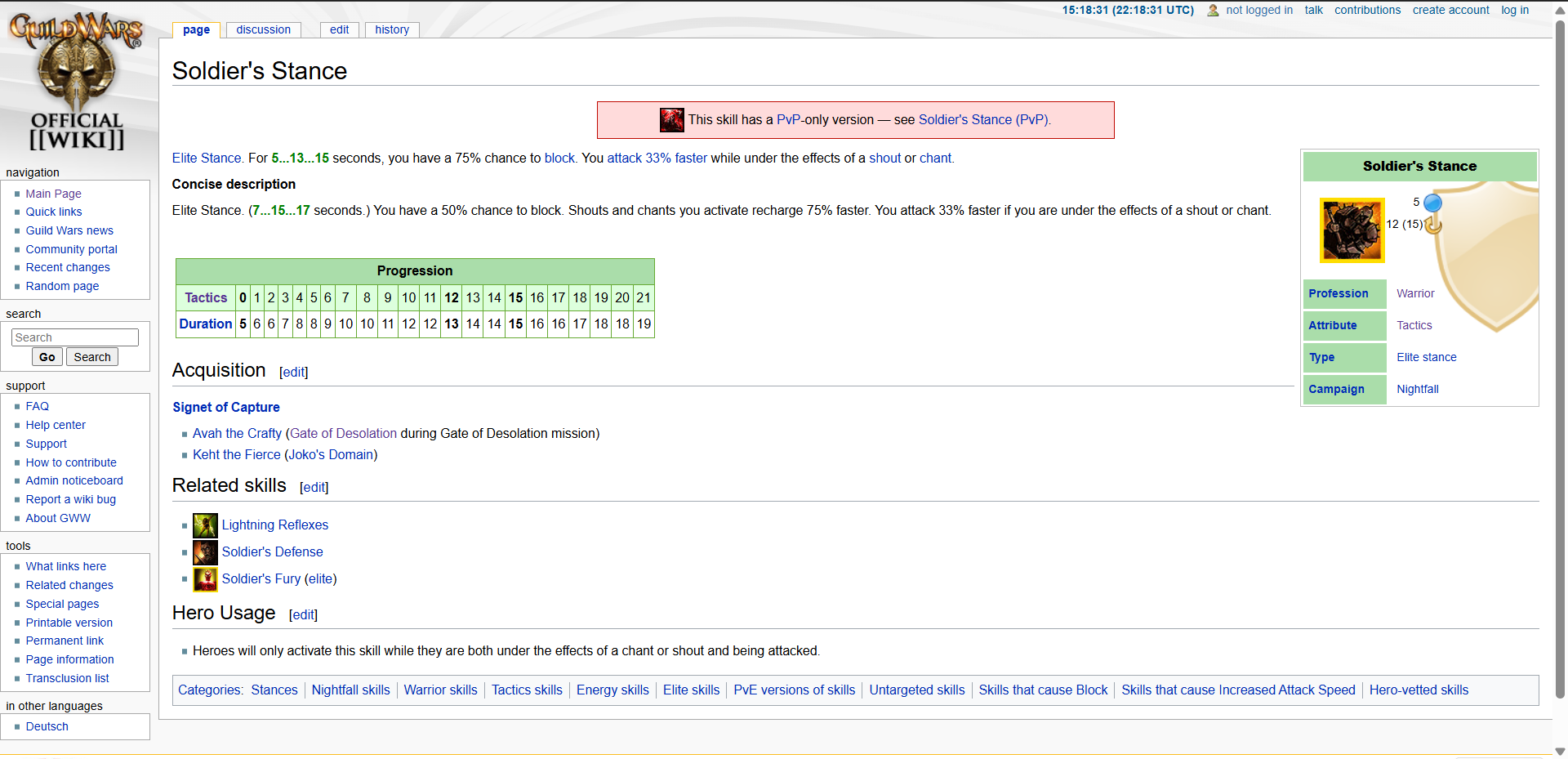Image resolution: width=1568 pixels, height=759 pixels.
Task: Open the history tab
Action: 392,29
